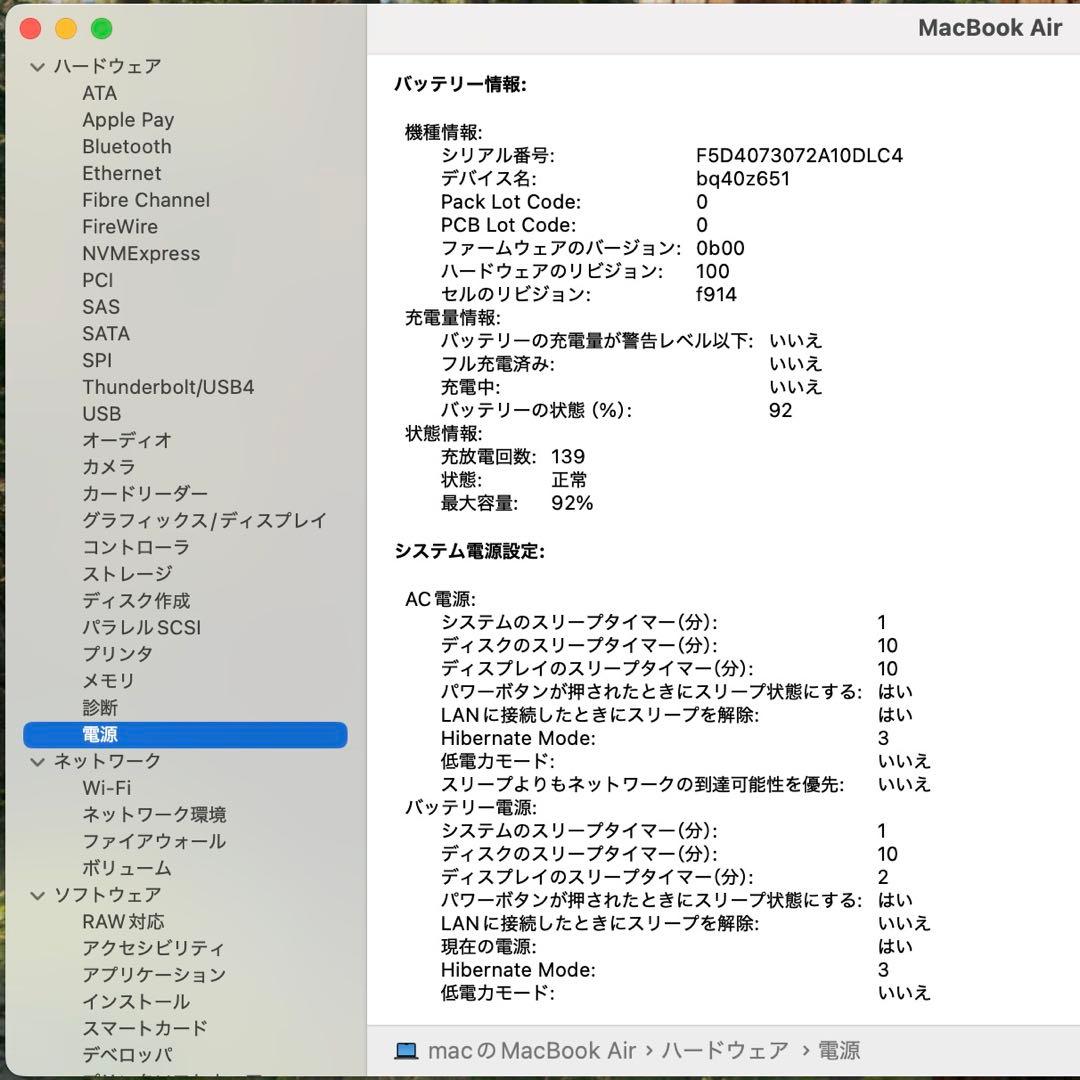Viewport: 1080px width, 1080px height.
Task: Collapse the ハードウェア section
Action: click(37, 66)
